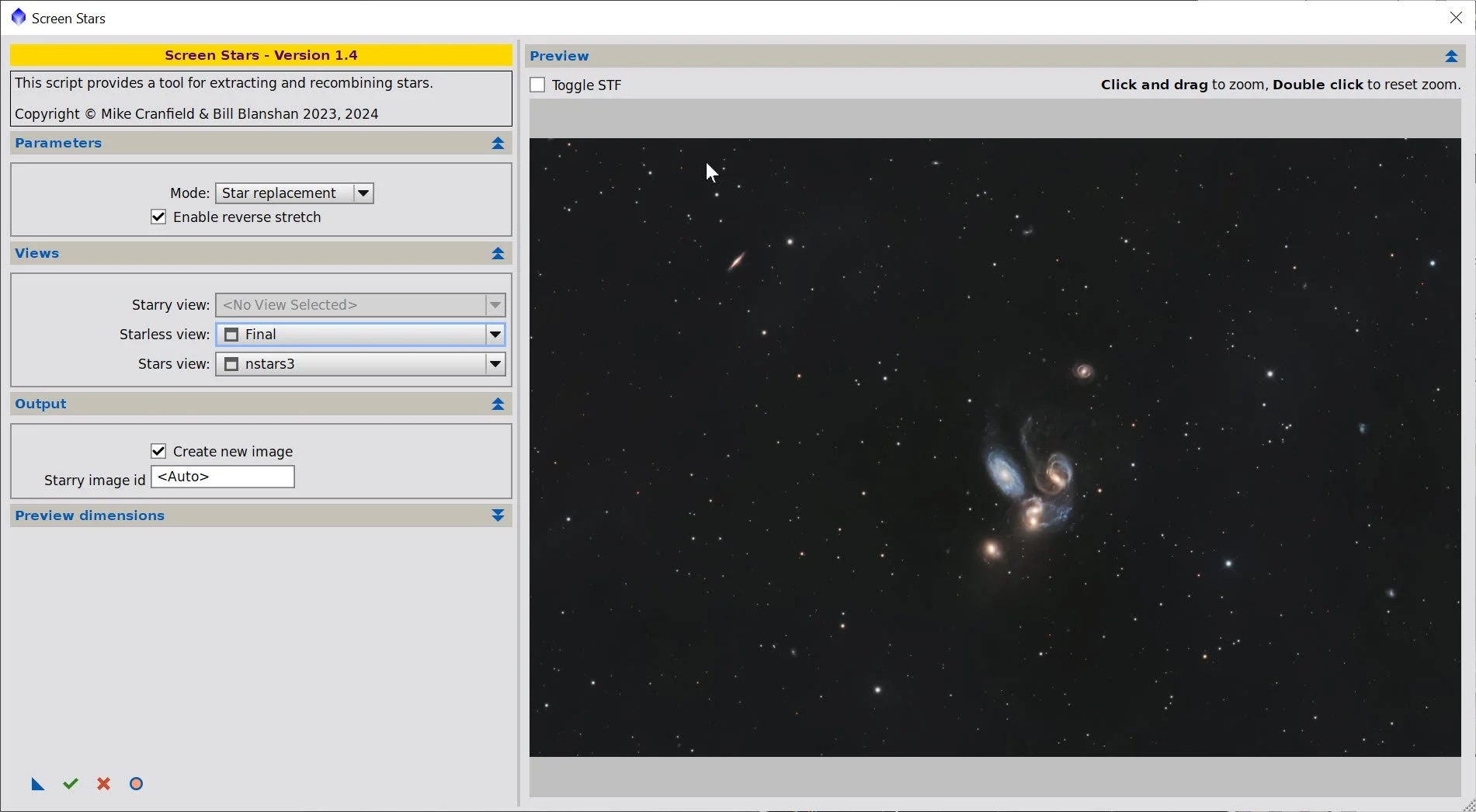Click the 'Starry image id' label
The image size is (1476, 812).
pos(95,481)
